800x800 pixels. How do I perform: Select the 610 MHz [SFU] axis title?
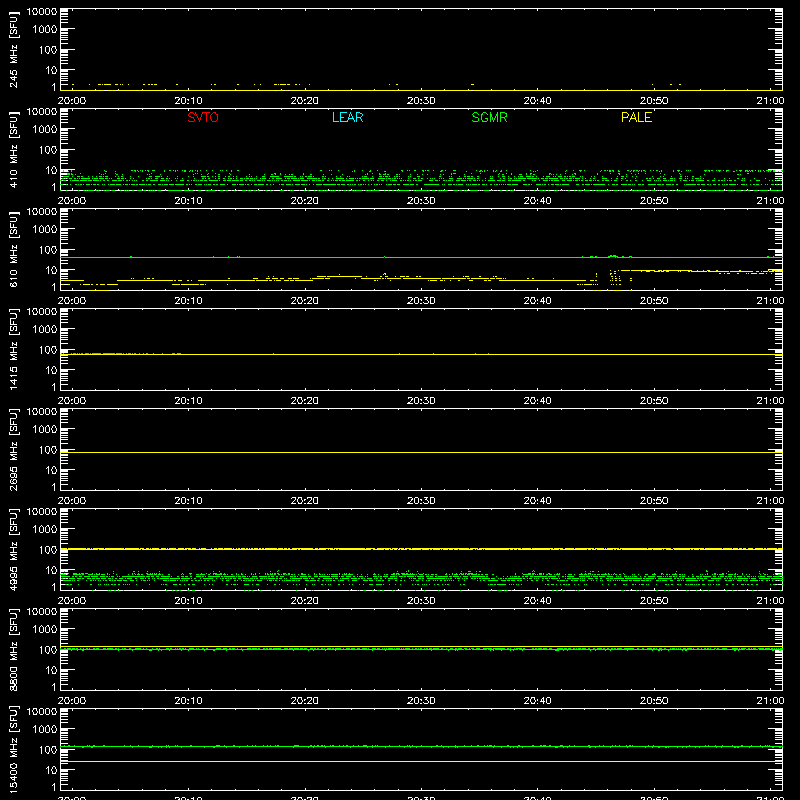[x=13, y=250]
